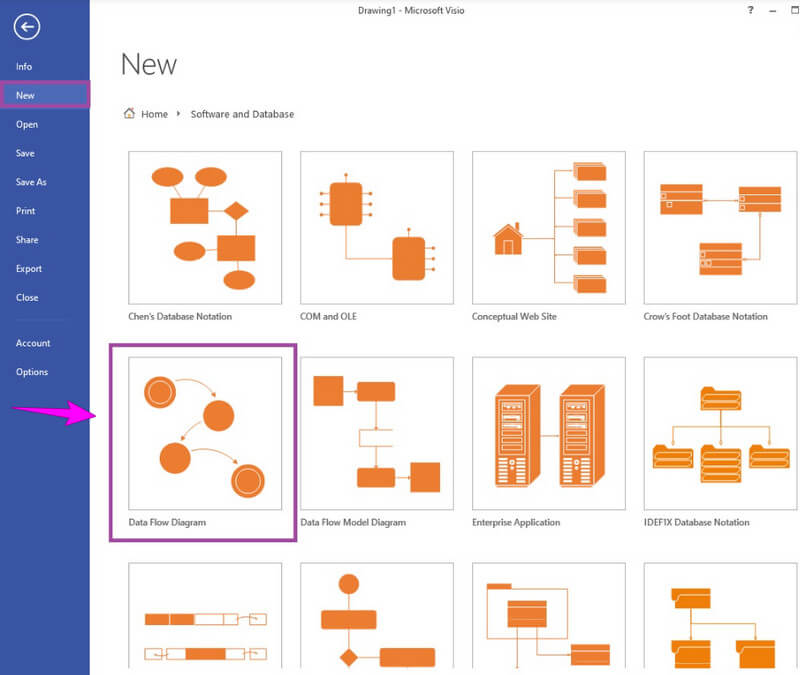Image resolution: width=800 pixels, height=675 pixels.
Task: Open Visio Help via the question mark icon
Action: (750, 10)
